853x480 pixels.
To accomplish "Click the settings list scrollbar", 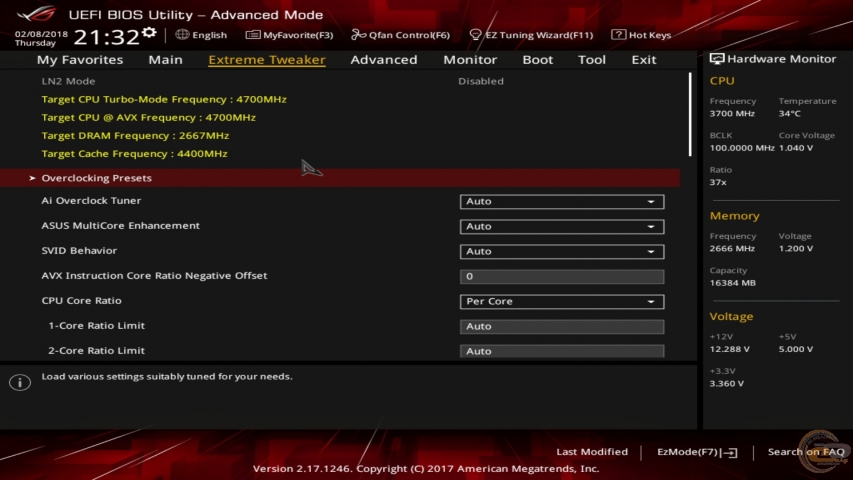I will click(690, 114).
